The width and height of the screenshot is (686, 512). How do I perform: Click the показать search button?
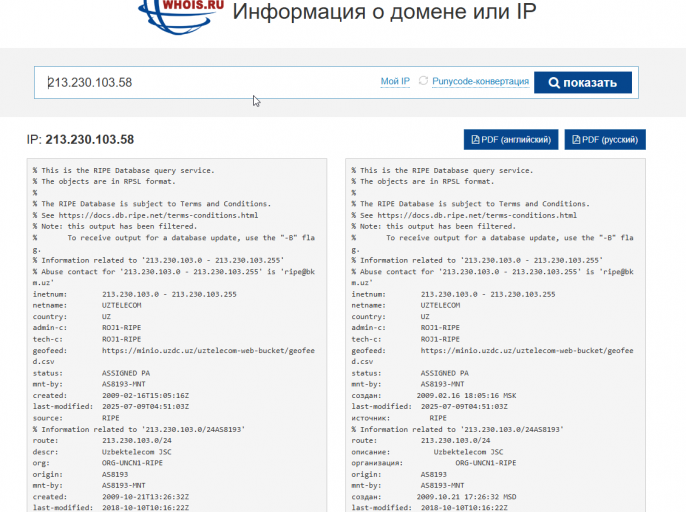[x=583, y=82]
